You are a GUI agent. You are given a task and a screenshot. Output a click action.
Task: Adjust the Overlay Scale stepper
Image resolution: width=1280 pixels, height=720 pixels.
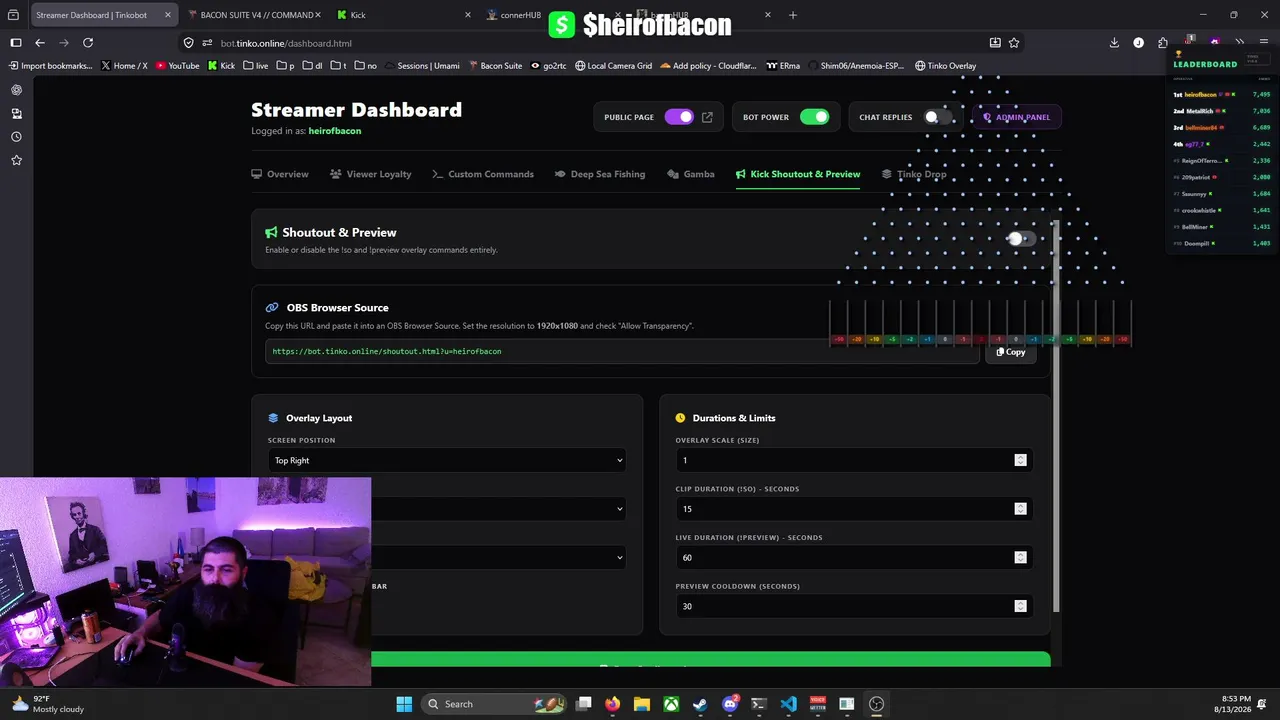coord(1020,460)
